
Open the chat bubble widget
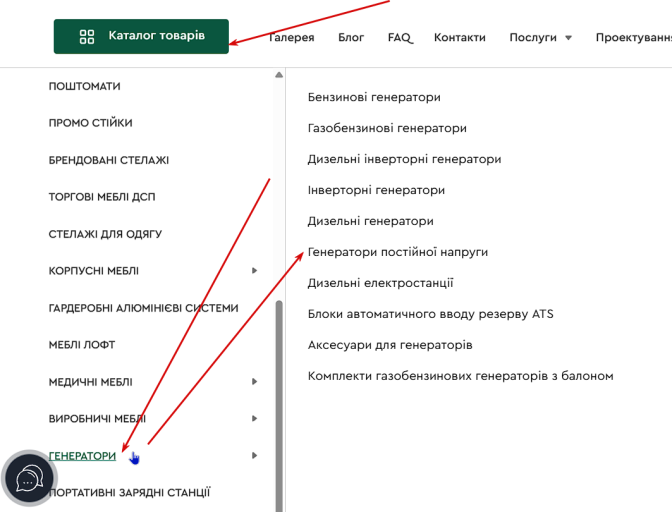(x=29, y=478)
